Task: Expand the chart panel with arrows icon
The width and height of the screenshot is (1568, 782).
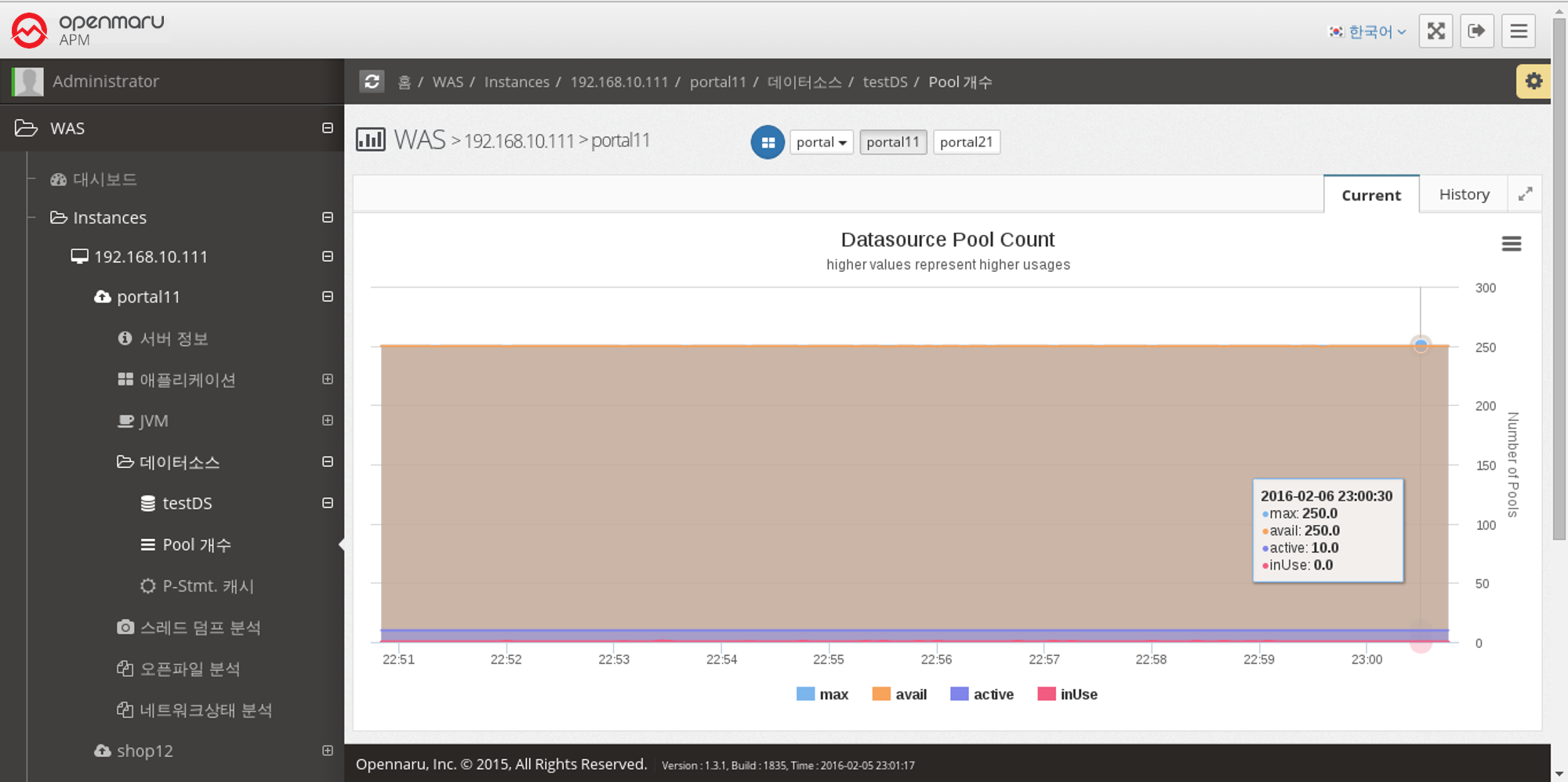Action: pyautogui.click(x=1525, y=194)
